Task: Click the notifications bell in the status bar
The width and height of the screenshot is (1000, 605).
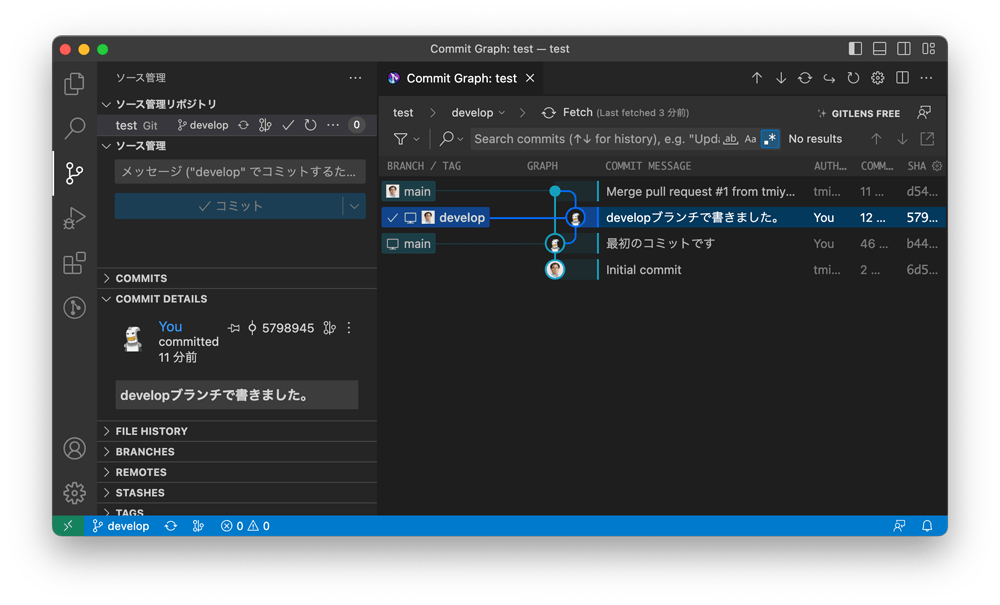Action: [x=929, y=525]
